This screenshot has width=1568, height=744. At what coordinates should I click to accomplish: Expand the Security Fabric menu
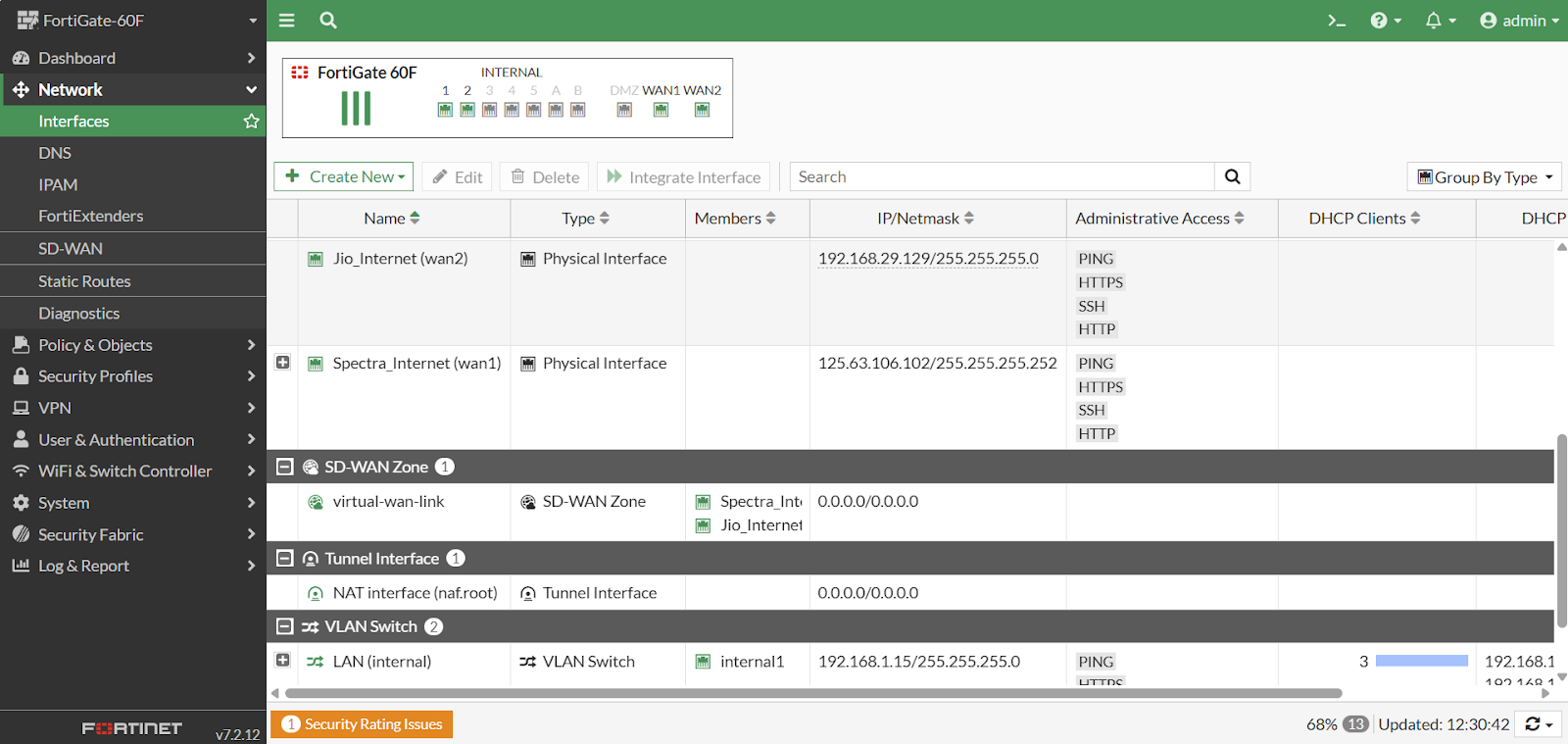pos(133,534)
